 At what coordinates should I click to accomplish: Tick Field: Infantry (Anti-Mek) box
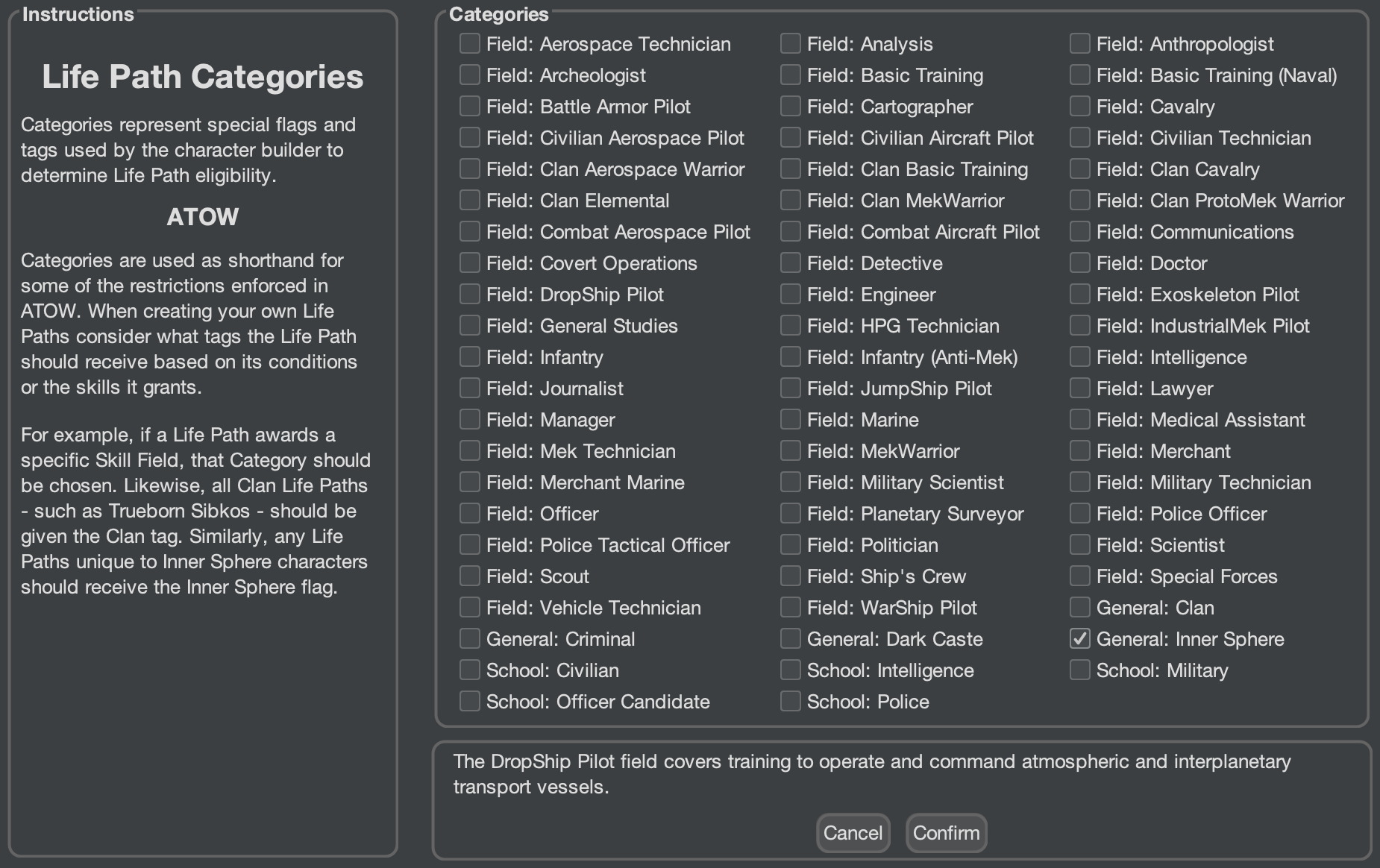(x=791, y=357)
